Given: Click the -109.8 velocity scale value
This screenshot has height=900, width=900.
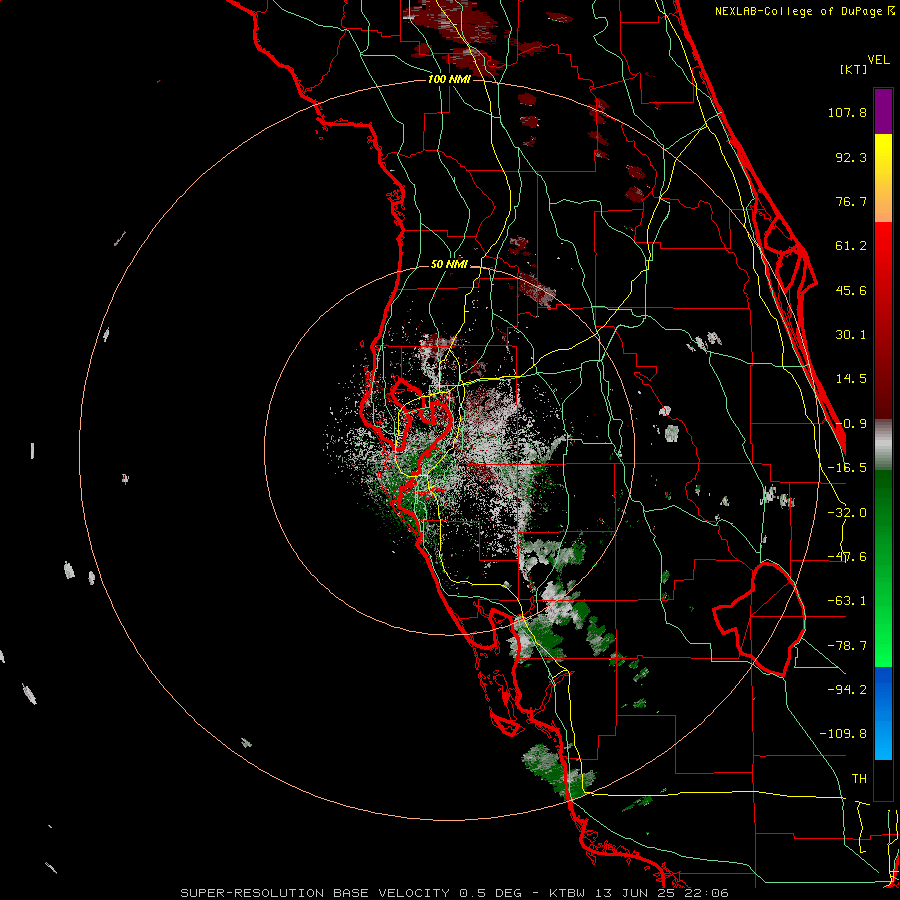Looking at the screenshot, I should [x=843, y=734].
